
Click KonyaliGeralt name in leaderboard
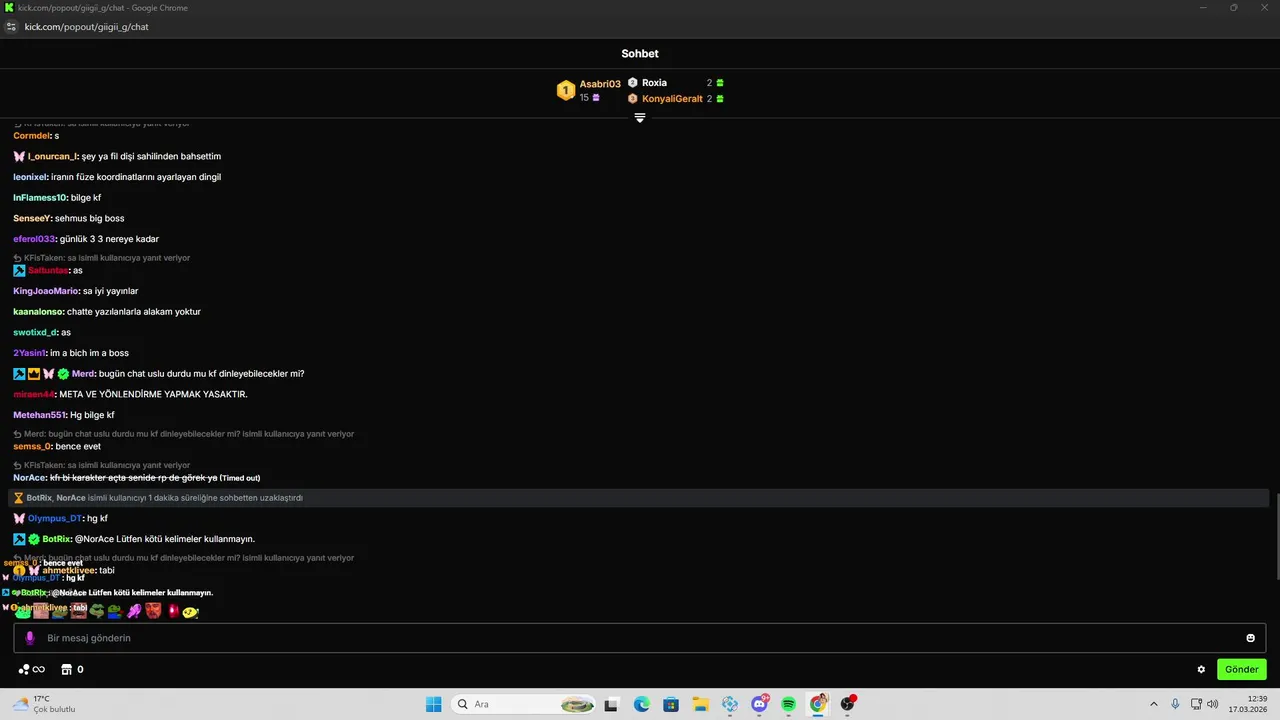[672, 99]
